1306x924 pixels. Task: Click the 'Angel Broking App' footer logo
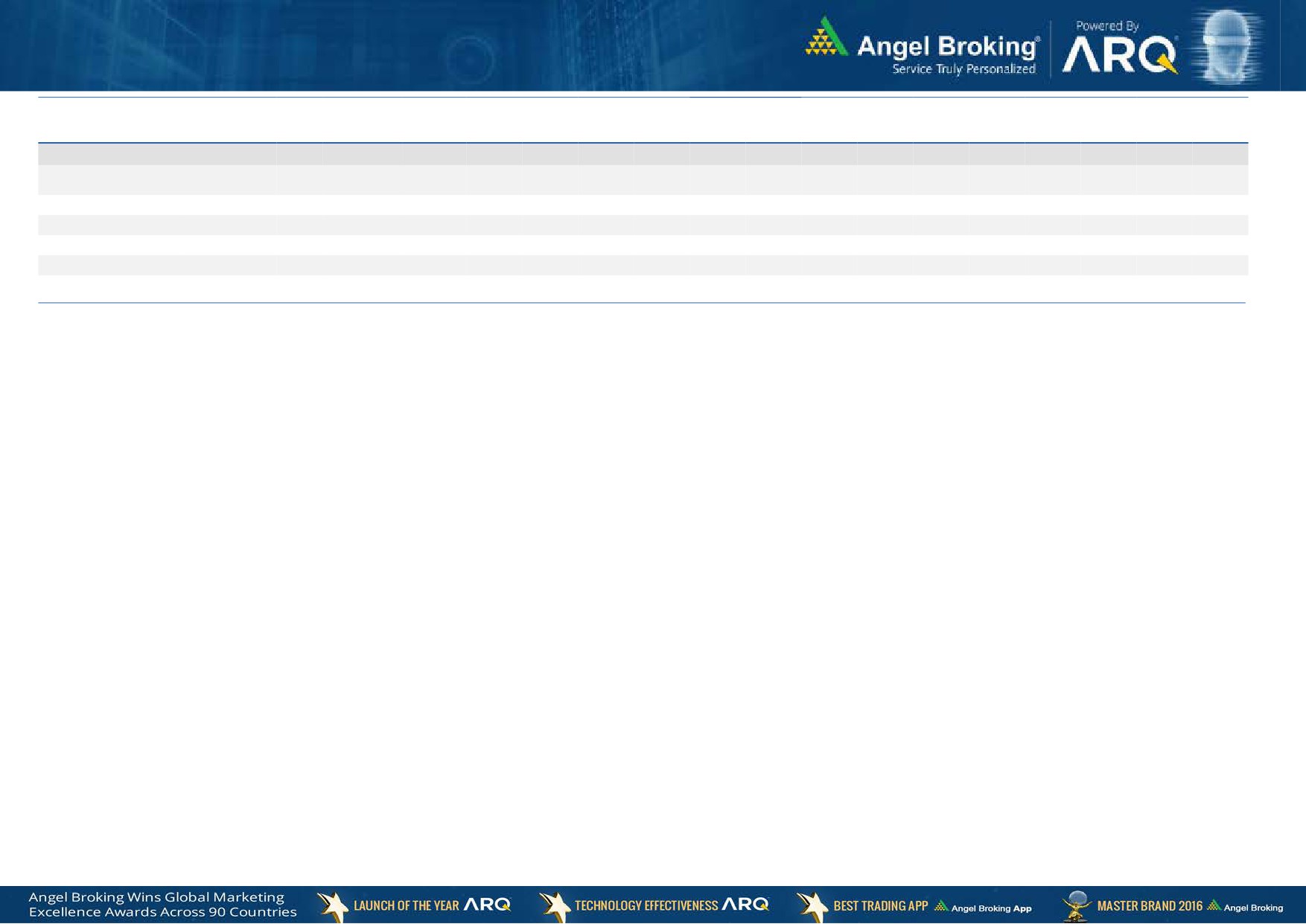pyautogui.click(x=984, y=907)
